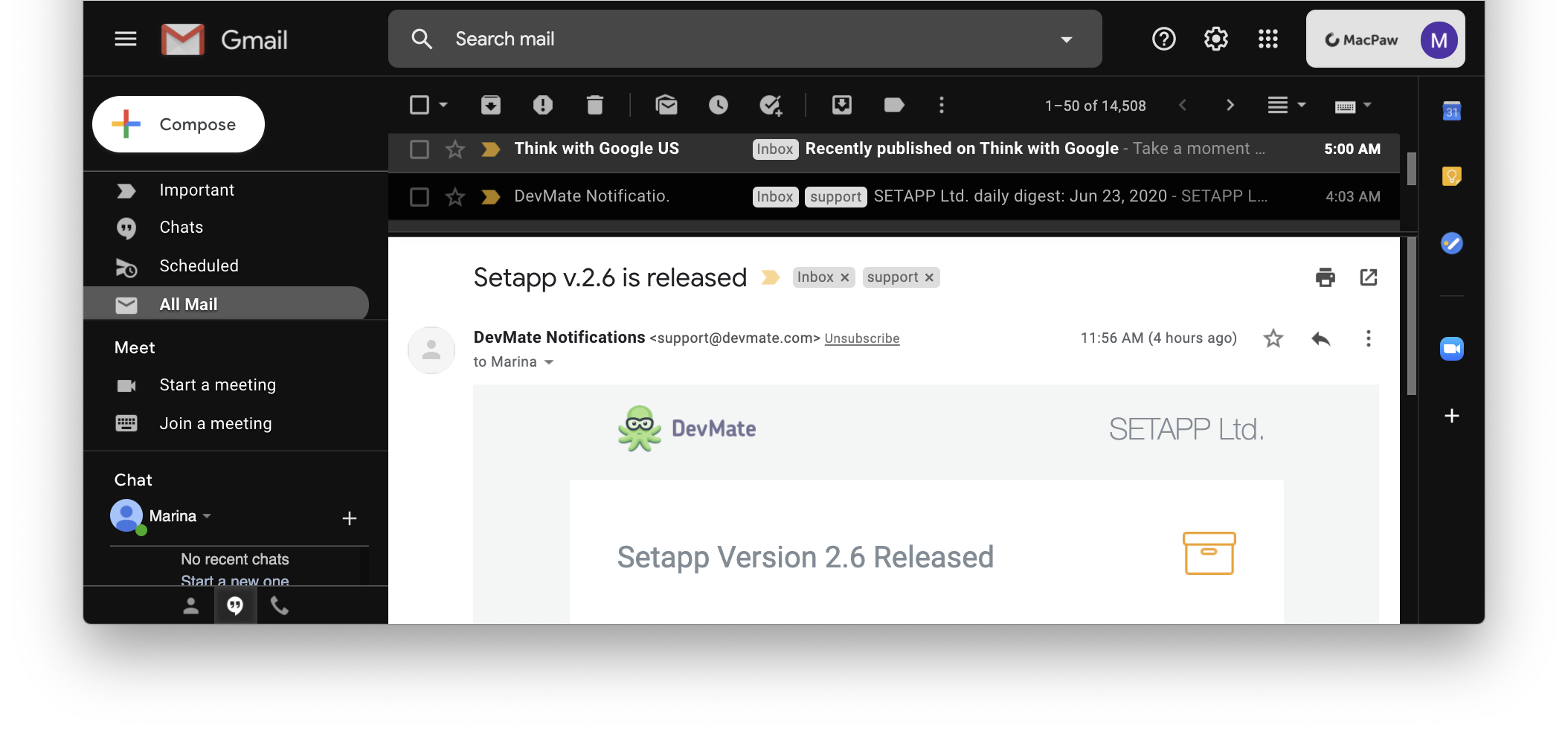Screen dimensions: 1568x734
Task: Open Google Calendar in side panel
Action: coord(1451,112)
